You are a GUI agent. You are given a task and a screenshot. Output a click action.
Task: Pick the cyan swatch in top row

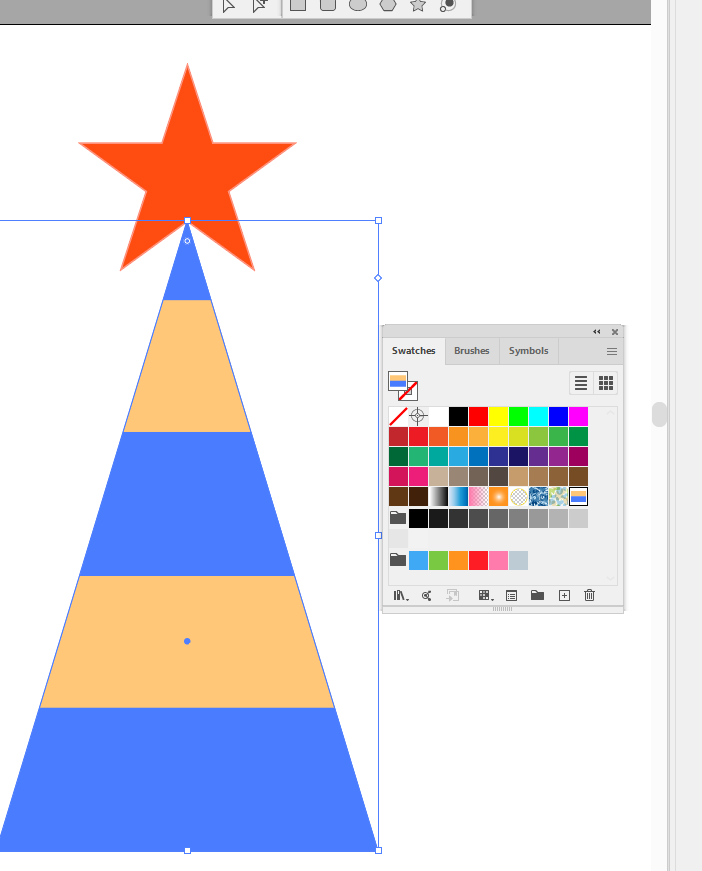click(538, 416)
